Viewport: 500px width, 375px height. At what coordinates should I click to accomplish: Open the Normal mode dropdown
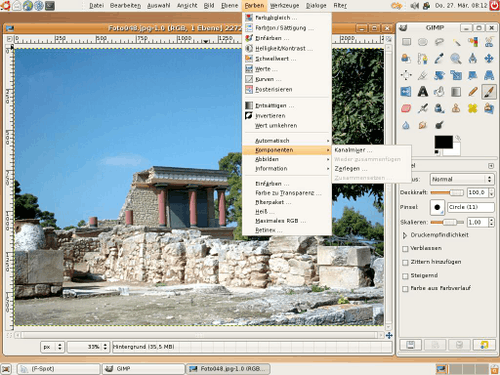click(462, 179)
